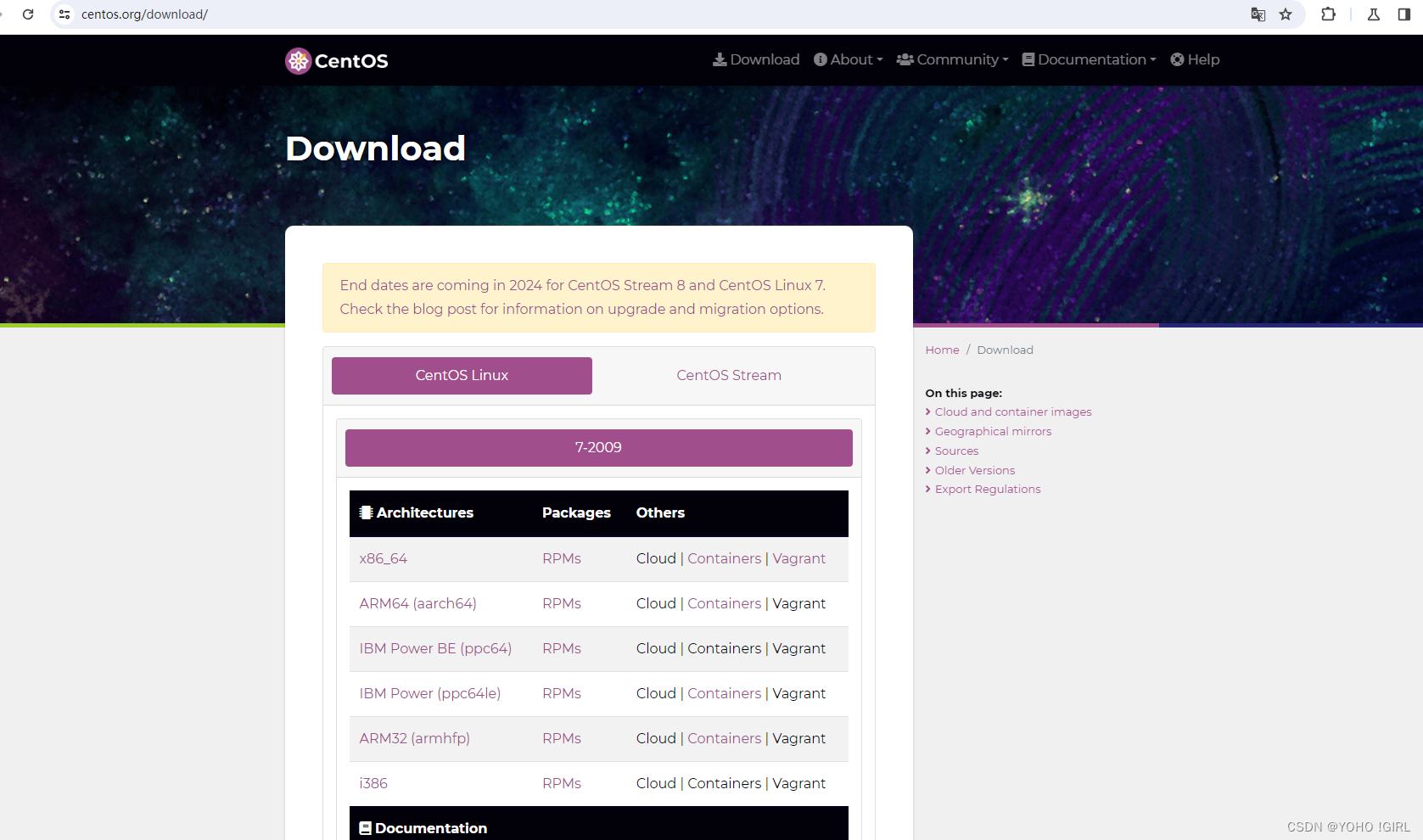The width and height of the screenshot is (1423, 840).
Task: Jump to Export Regulations section
Action: click(988, 489)
